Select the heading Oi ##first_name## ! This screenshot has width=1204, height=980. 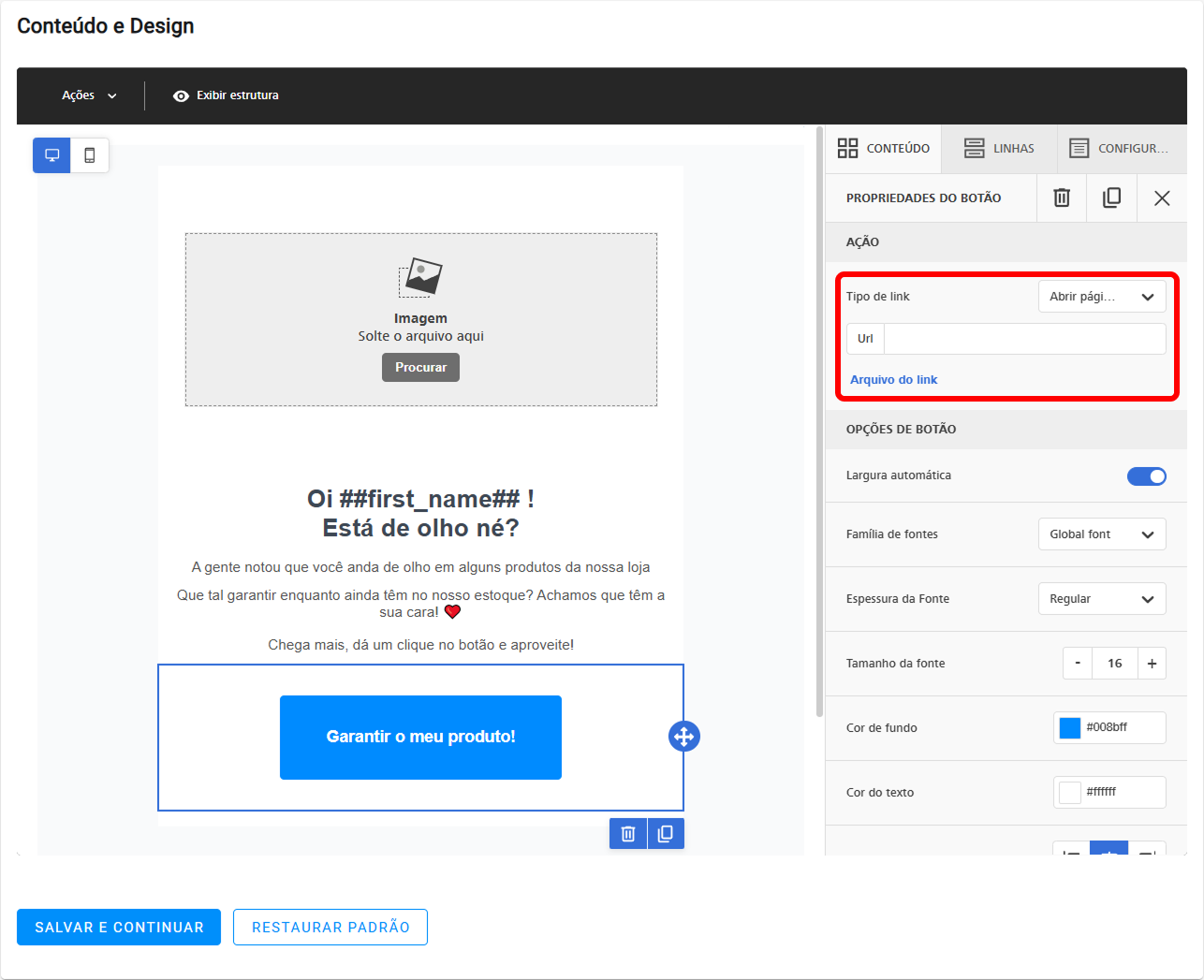(420, 499)
